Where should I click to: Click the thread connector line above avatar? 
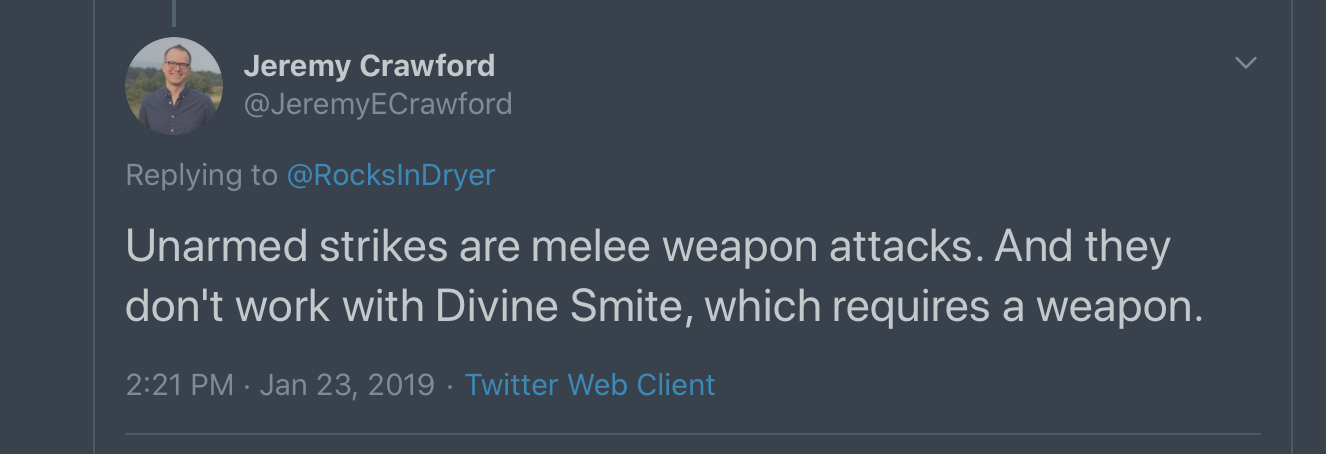tap(174, 13)
